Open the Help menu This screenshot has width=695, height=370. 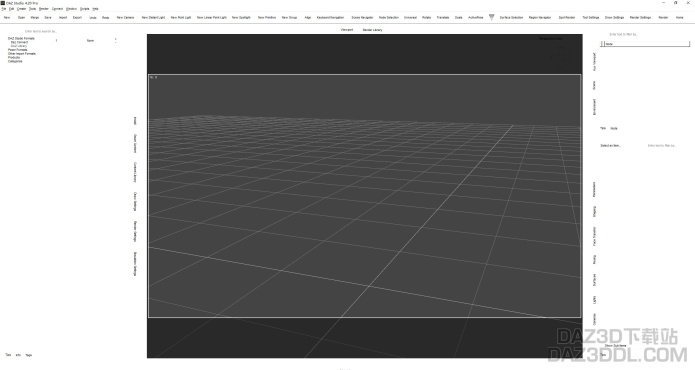tap(95, 9)
